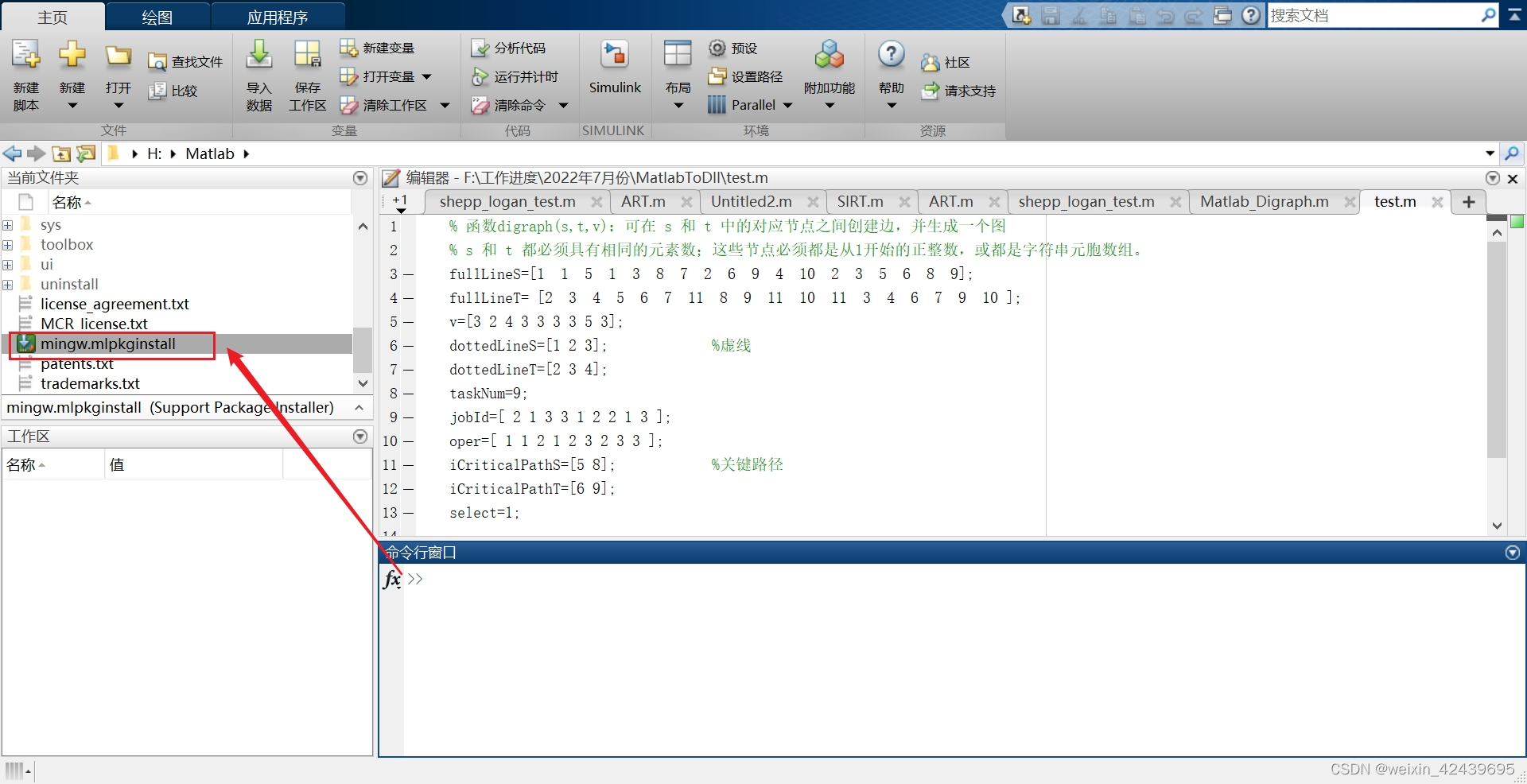Collapse file details panel chevron
1527x784 pixels.
point(359,408)
